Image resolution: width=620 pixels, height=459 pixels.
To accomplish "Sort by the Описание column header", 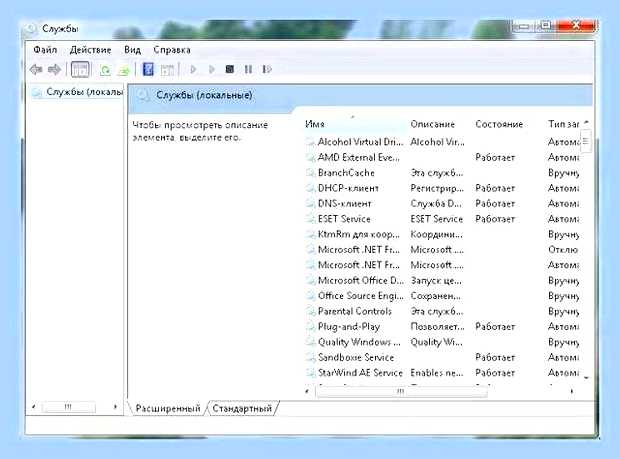I will pyautogui.click(x=433, y=124).
